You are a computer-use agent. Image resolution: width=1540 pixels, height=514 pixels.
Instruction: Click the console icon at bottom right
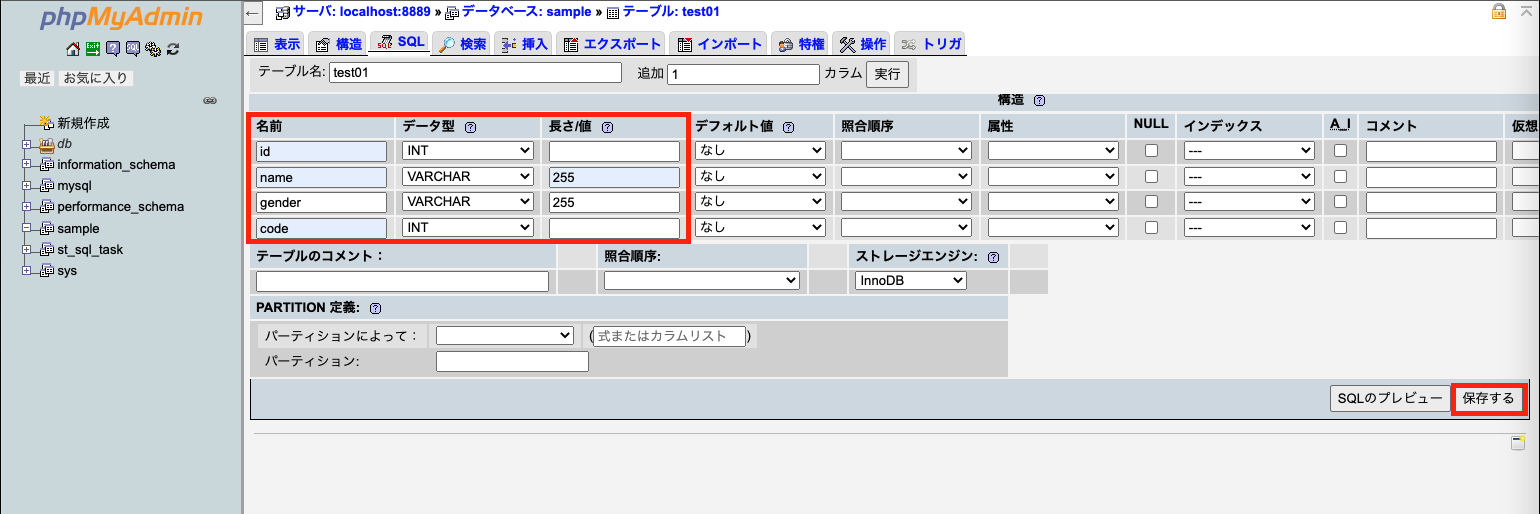(x=1518, y=443)
